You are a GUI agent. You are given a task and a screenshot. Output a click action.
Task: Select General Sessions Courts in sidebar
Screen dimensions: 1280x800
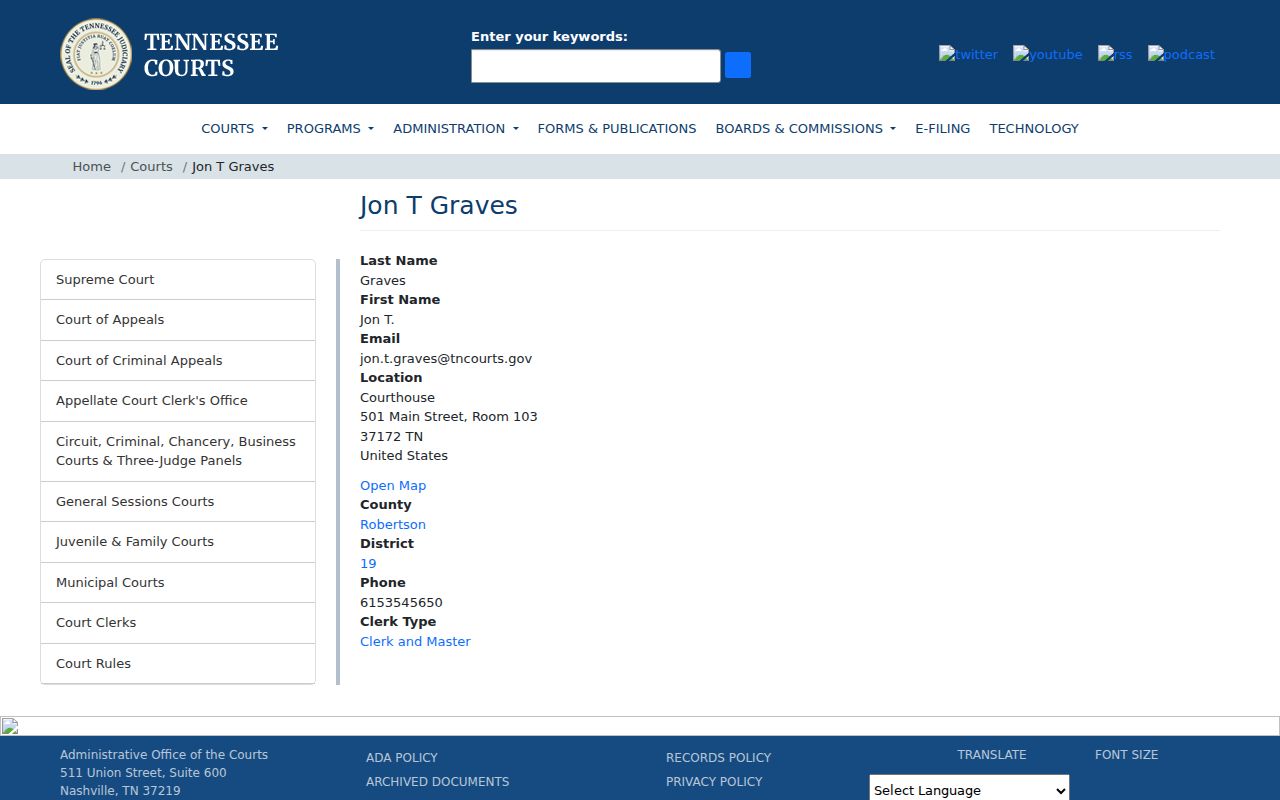178,501
